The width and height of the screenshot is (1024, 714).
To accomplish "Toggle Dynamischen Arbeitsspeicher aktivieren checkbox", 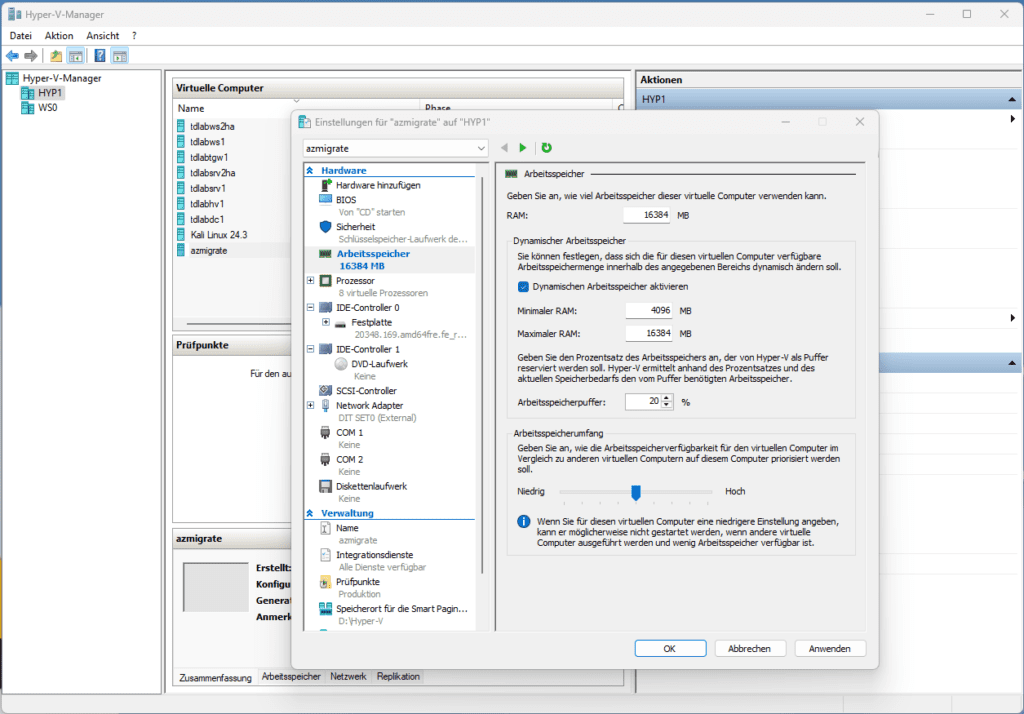I will [523, 286].
